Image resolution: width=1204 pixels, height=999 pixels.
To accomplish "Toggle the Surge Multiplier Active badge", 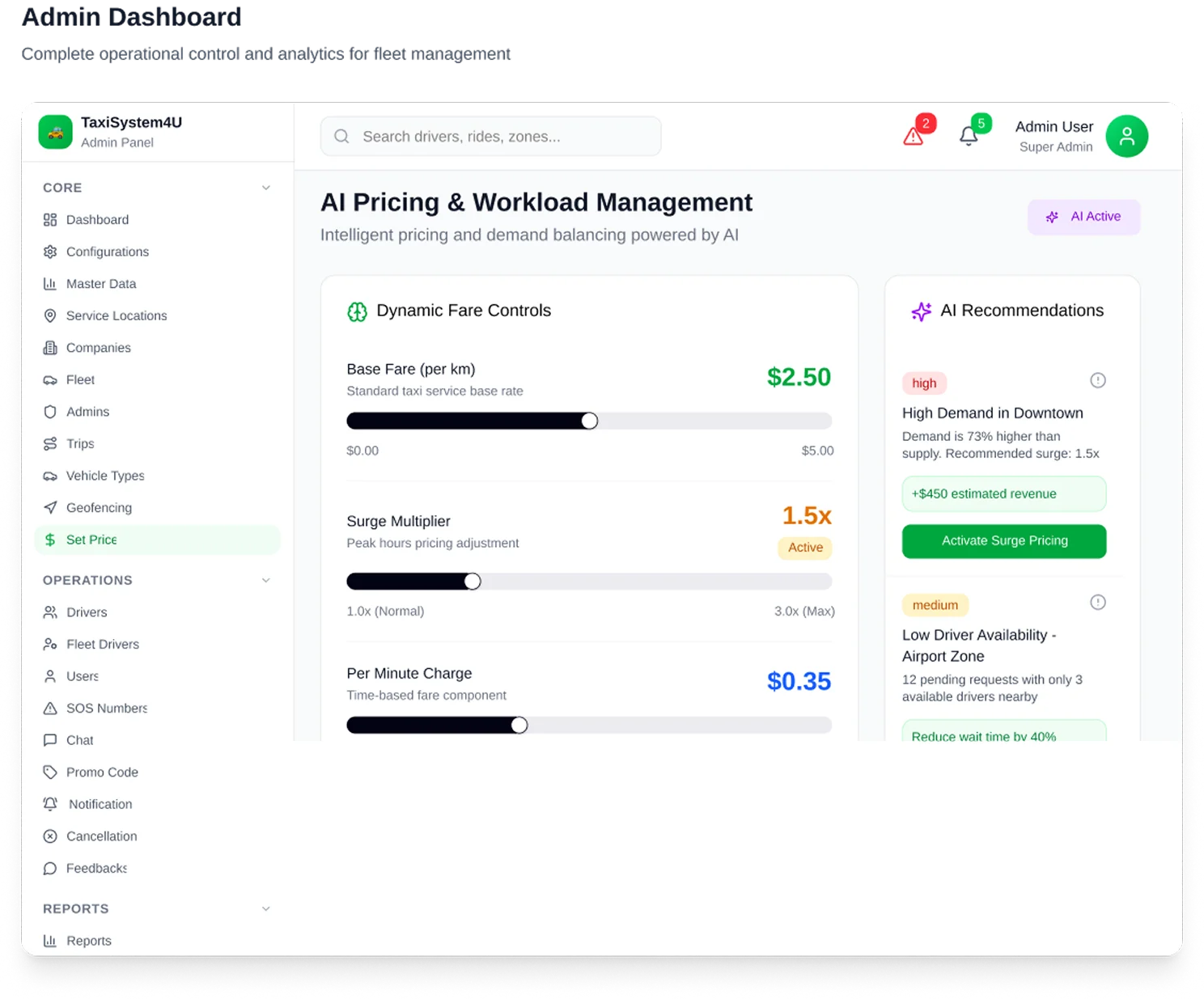I will [805, 548].
